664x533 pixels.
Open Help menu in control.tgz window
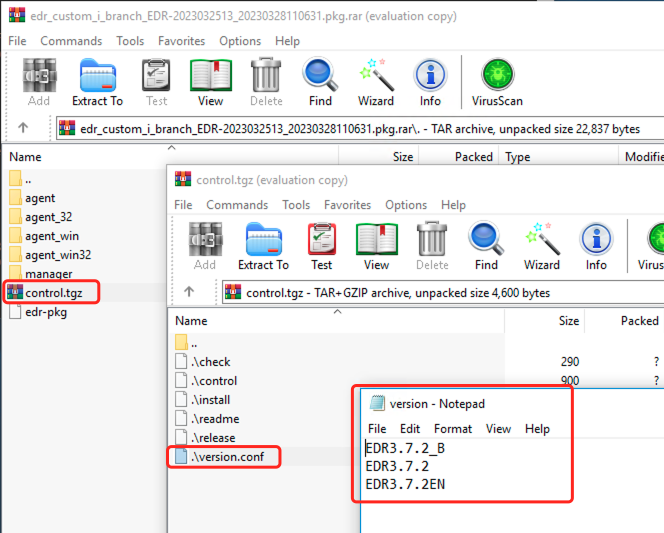(x=454, y=205)
